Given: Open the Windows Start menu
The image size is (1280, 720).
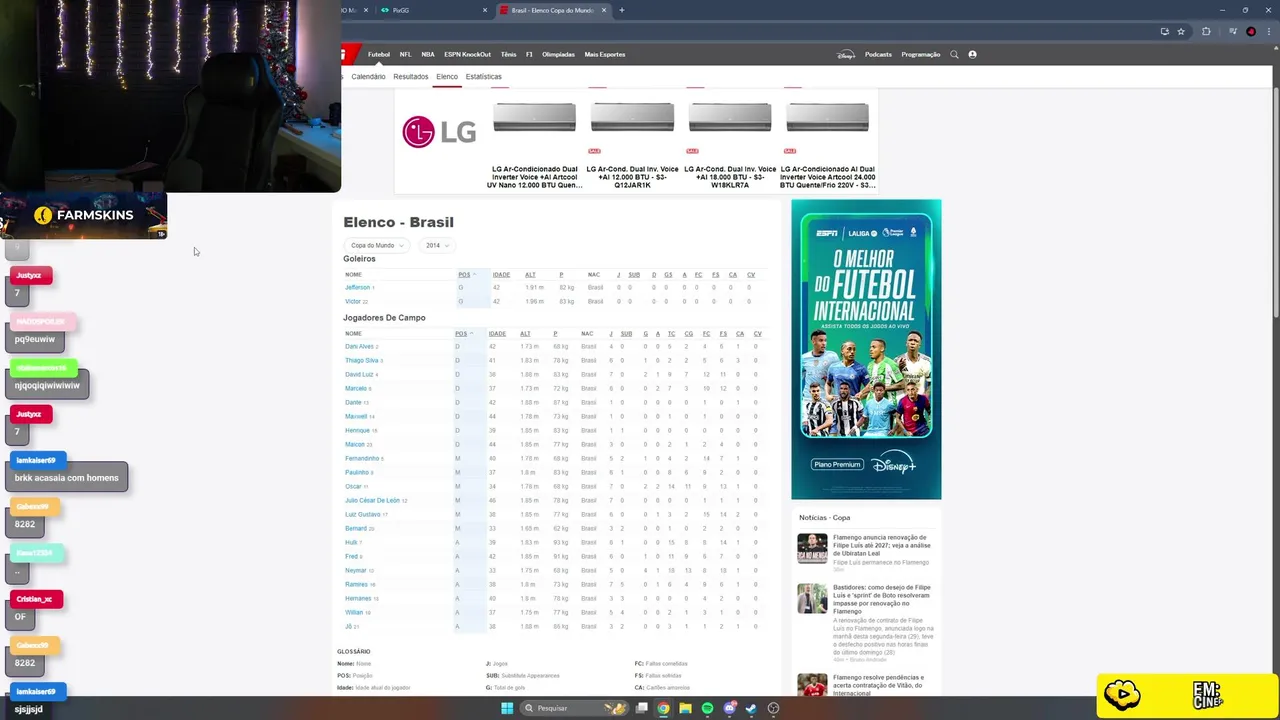Looking at the screenshot, I should tap(507, 708).
